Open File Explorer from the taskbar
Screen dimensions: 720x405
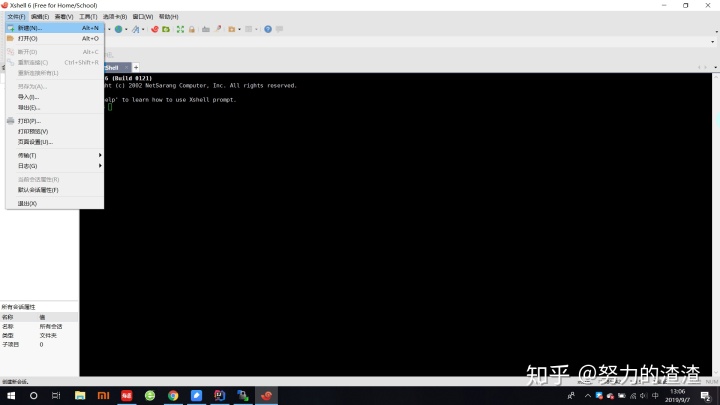pyautogui.click(x=80, y=395)
